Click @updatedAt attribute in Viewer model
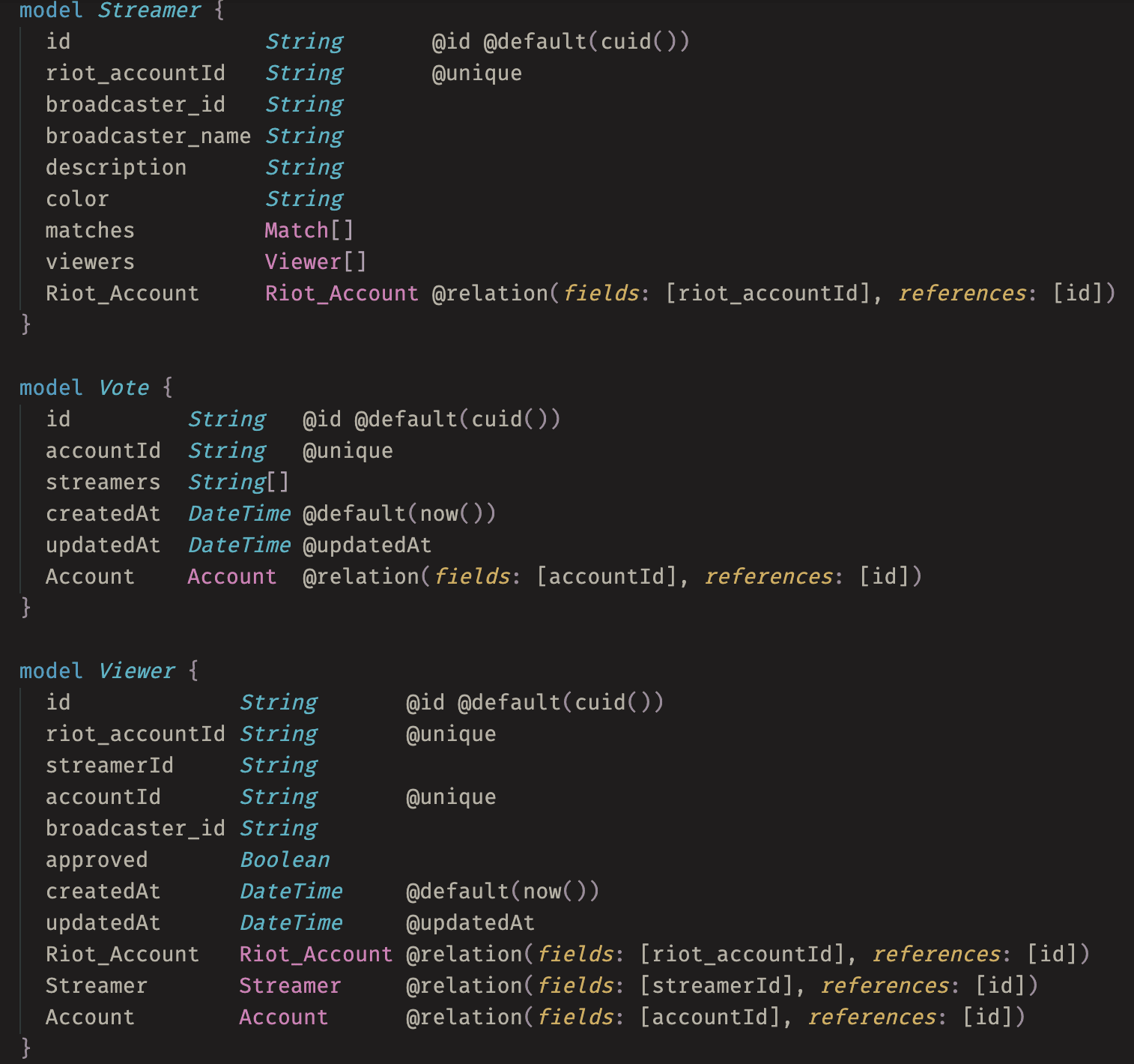The image size is (1134, 1064). click(x=470, y=923)
